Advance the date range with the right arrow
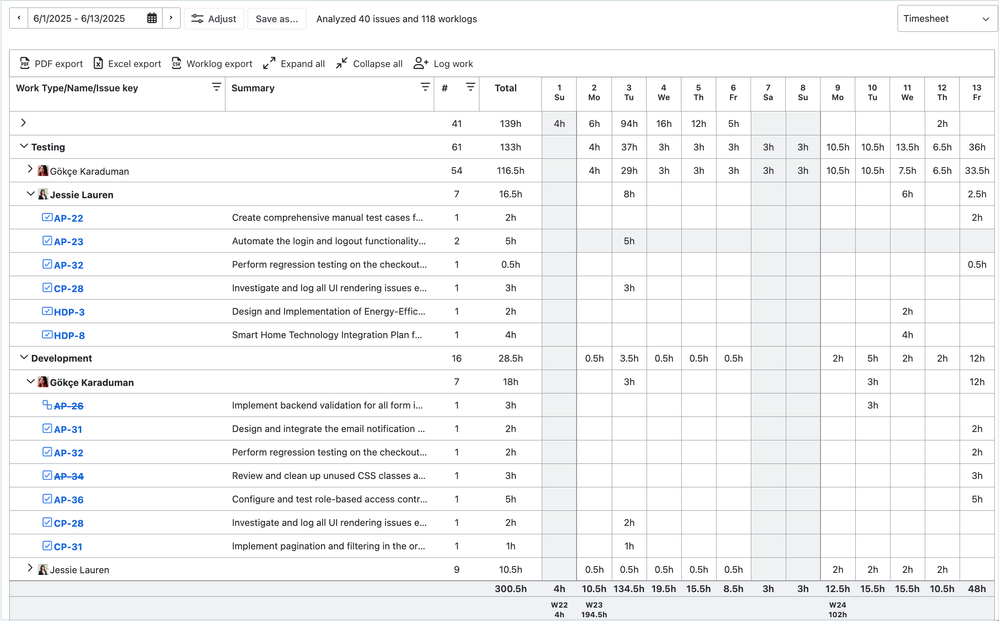Viewport: 999px width, 621px height. click(170, 18)
